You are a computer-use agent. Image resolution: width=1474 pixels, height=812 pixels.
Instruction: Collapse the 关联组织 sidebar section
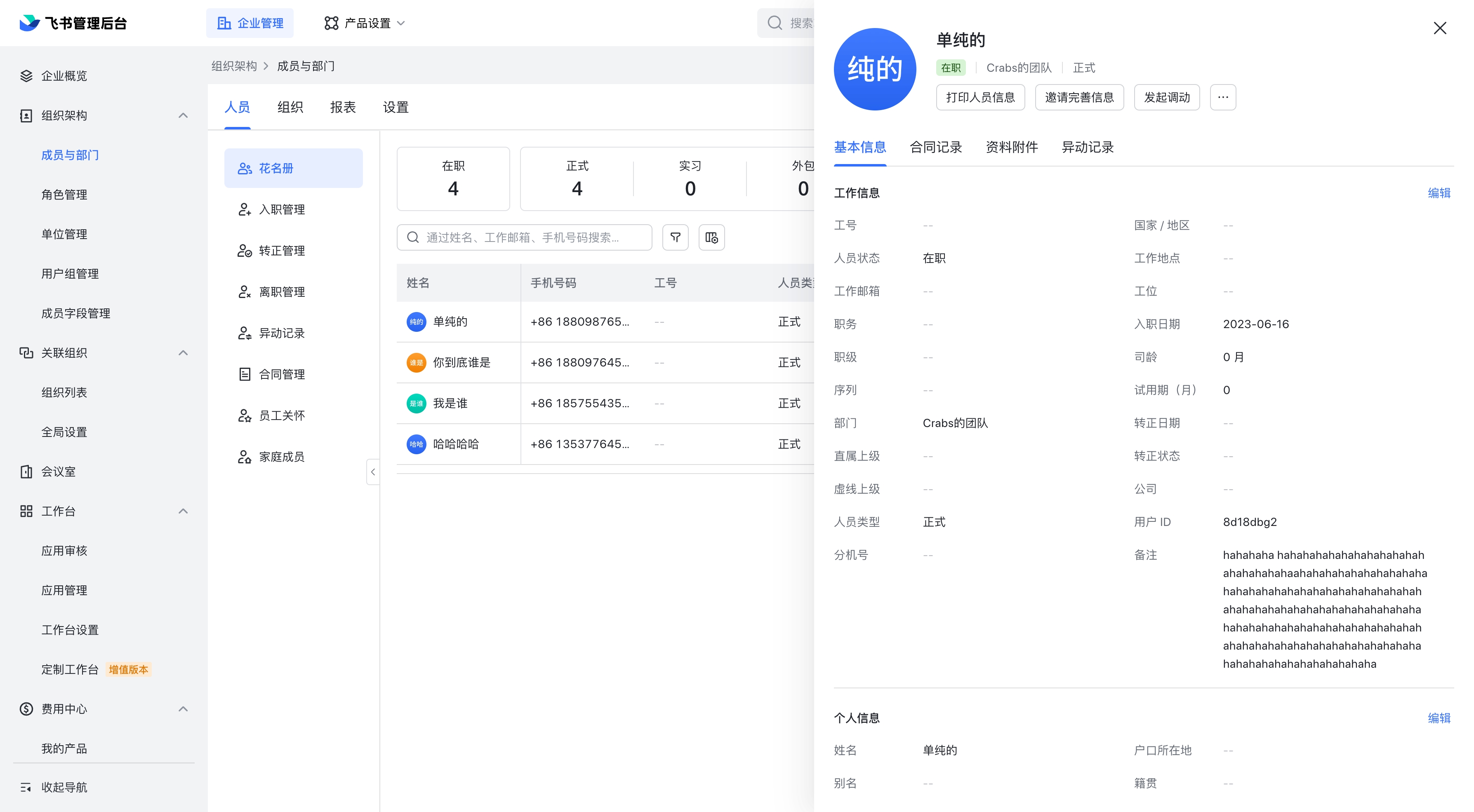click(183, 353)
